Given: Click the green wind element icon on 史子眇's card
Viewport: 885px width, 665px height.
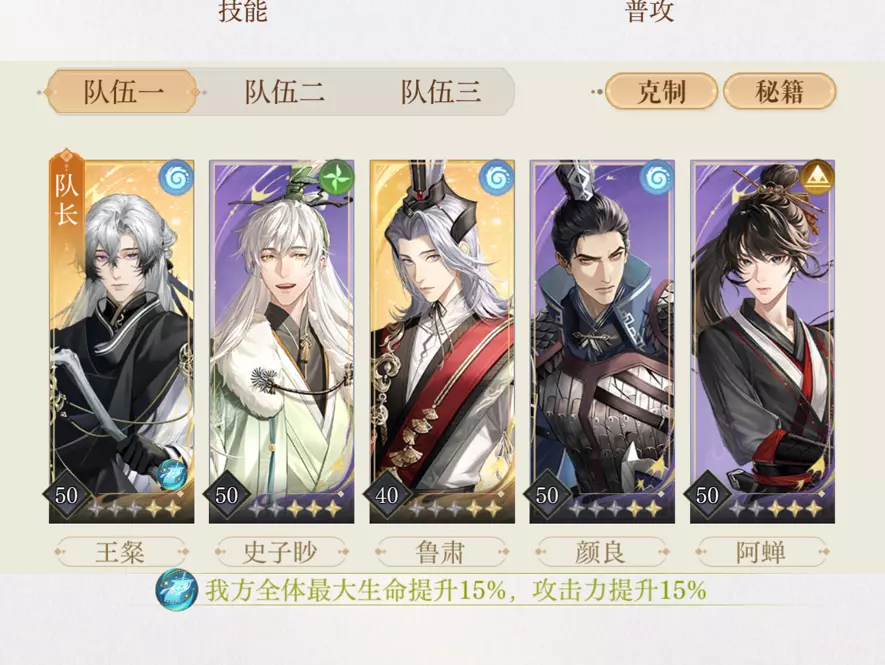Looking at the screenshot, I should (336, 178).
